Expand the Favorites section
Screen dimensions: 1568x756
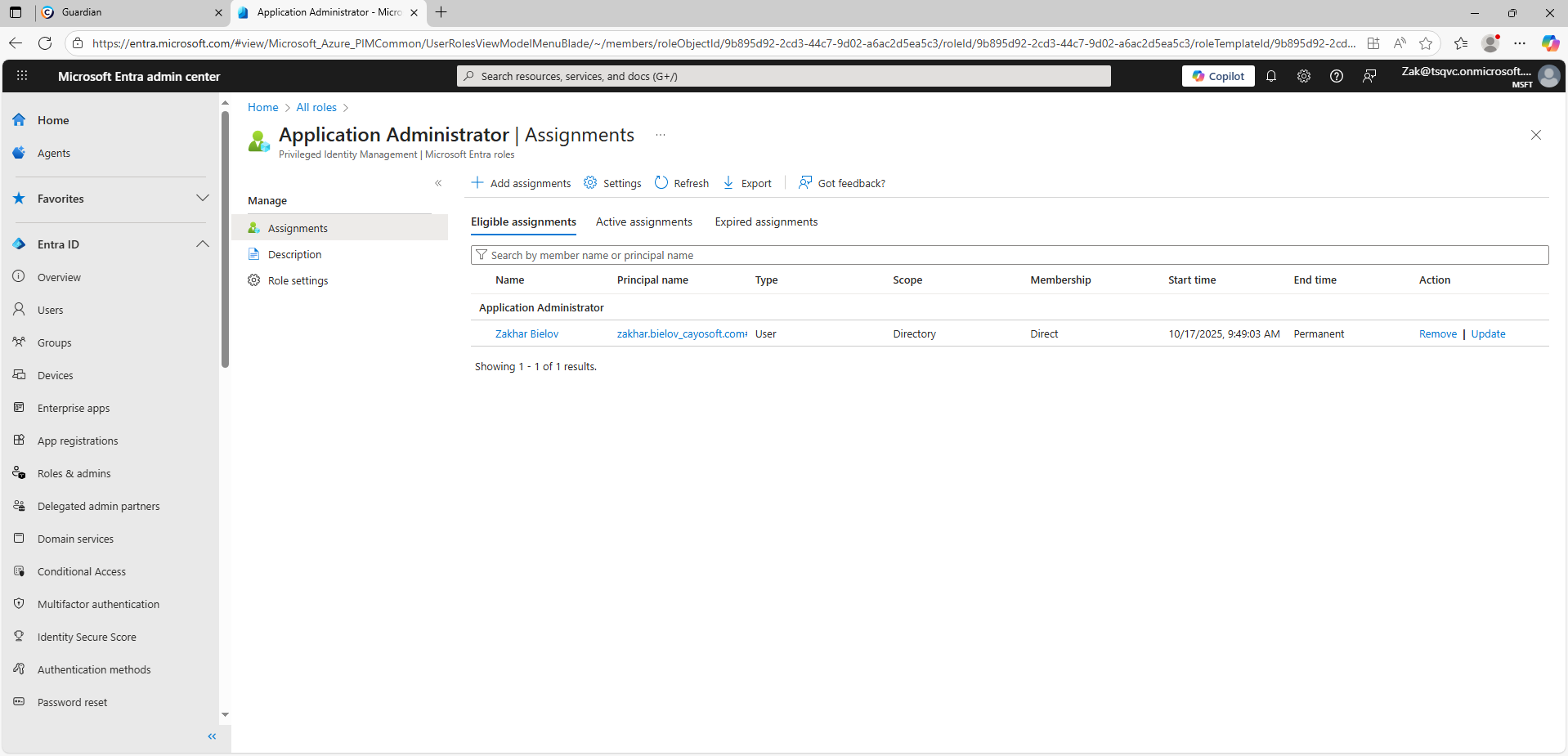[x=203, y=199]
